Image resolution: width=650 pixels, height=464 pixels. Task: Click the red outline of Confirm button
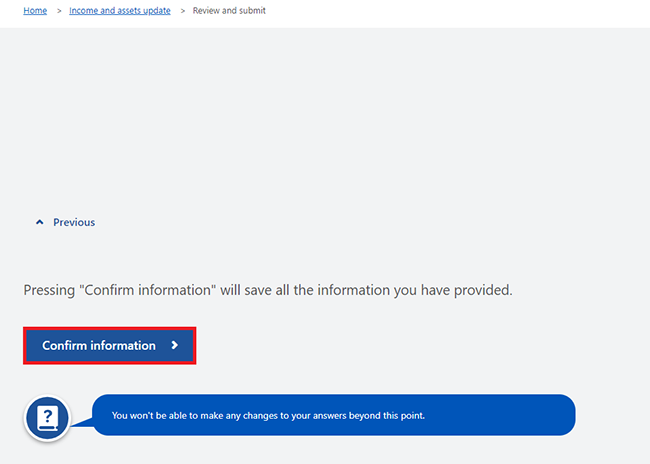[110, 328]
